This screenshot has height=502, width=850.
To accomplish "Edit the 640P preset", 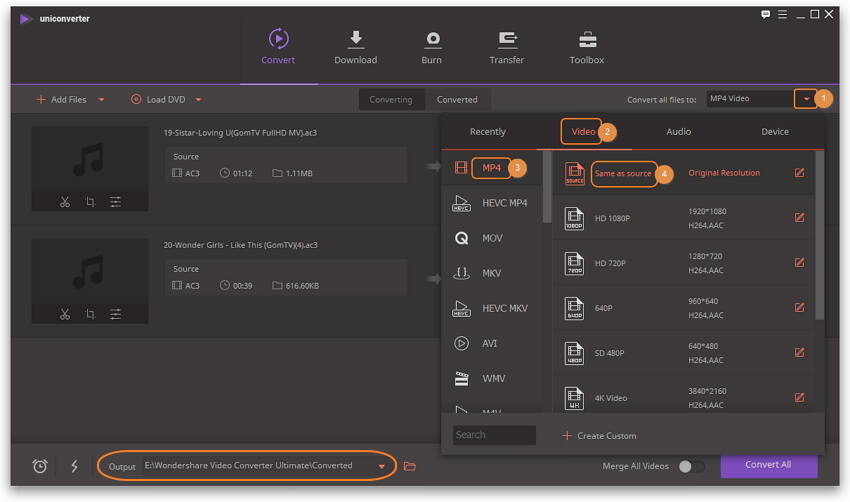I will point(800,308).
